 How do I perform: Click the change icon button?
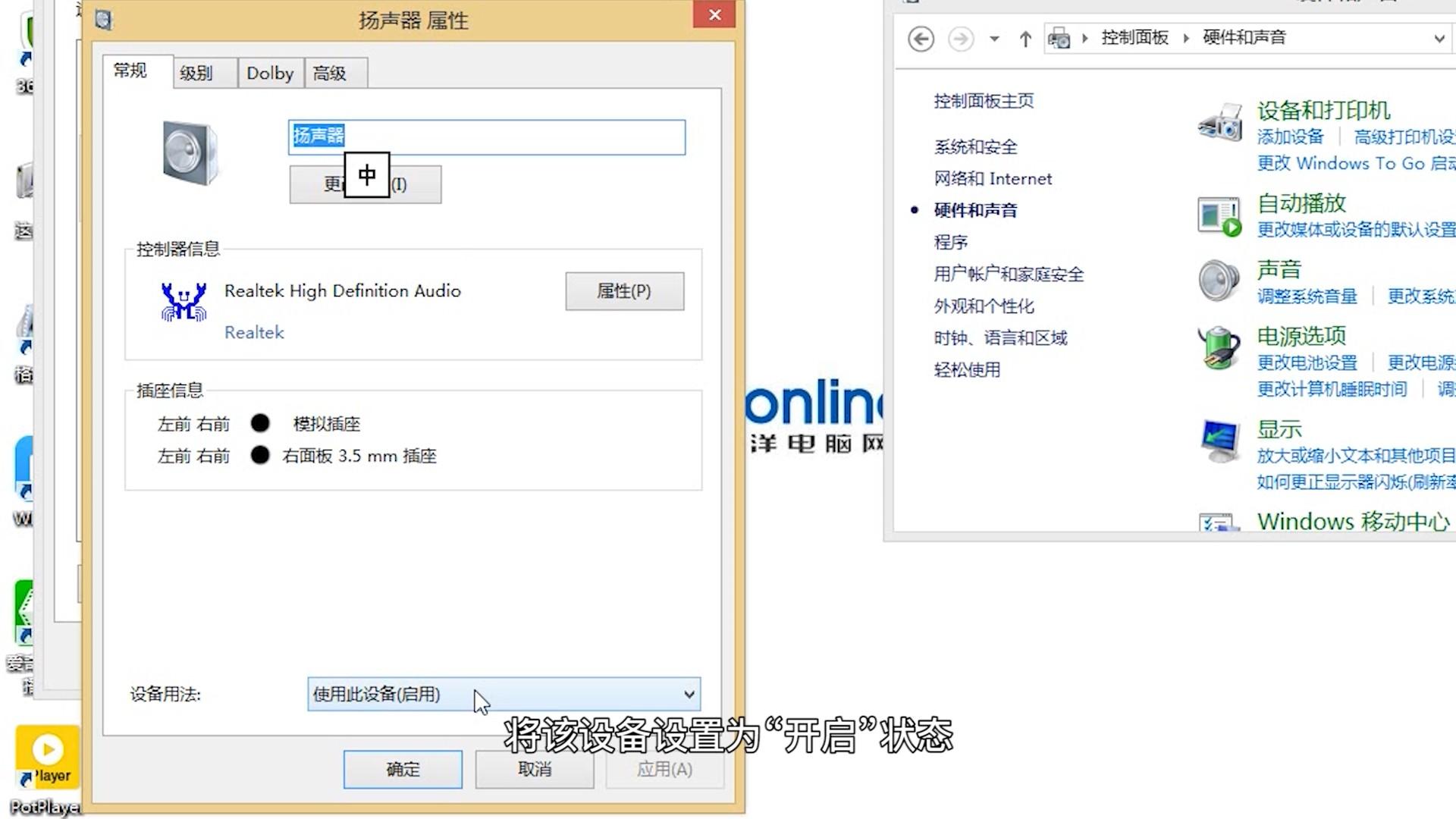tap(366, 185)
